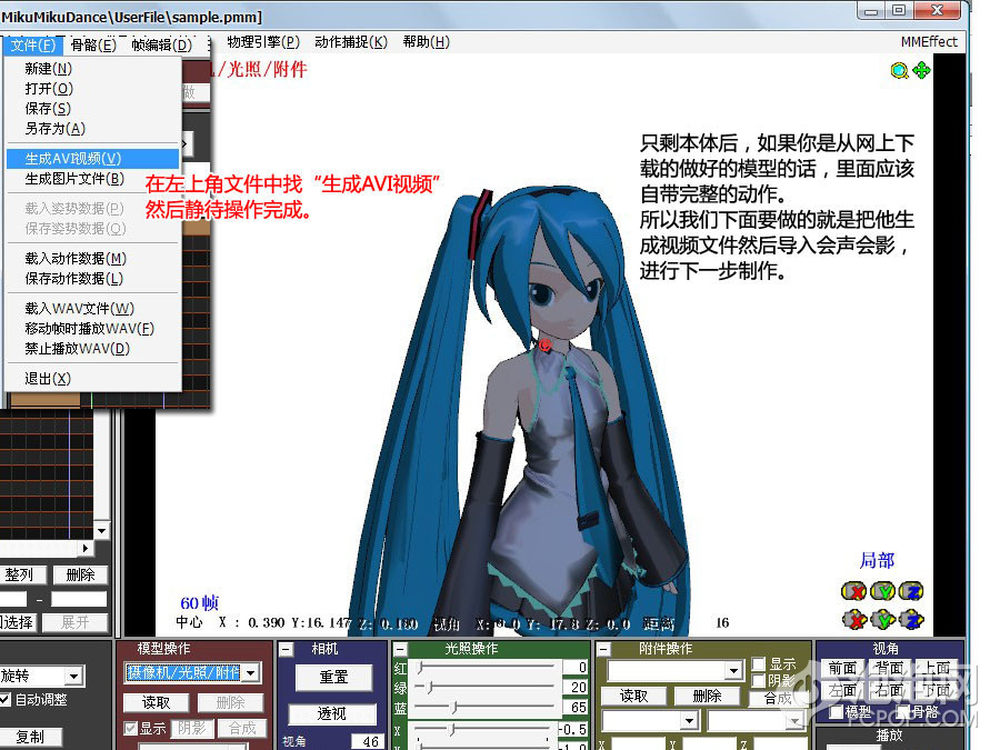Select 退出(X) from file menu
Image resolution: width=1000 pixels, height=750 pixels.
tap(92, 379)
